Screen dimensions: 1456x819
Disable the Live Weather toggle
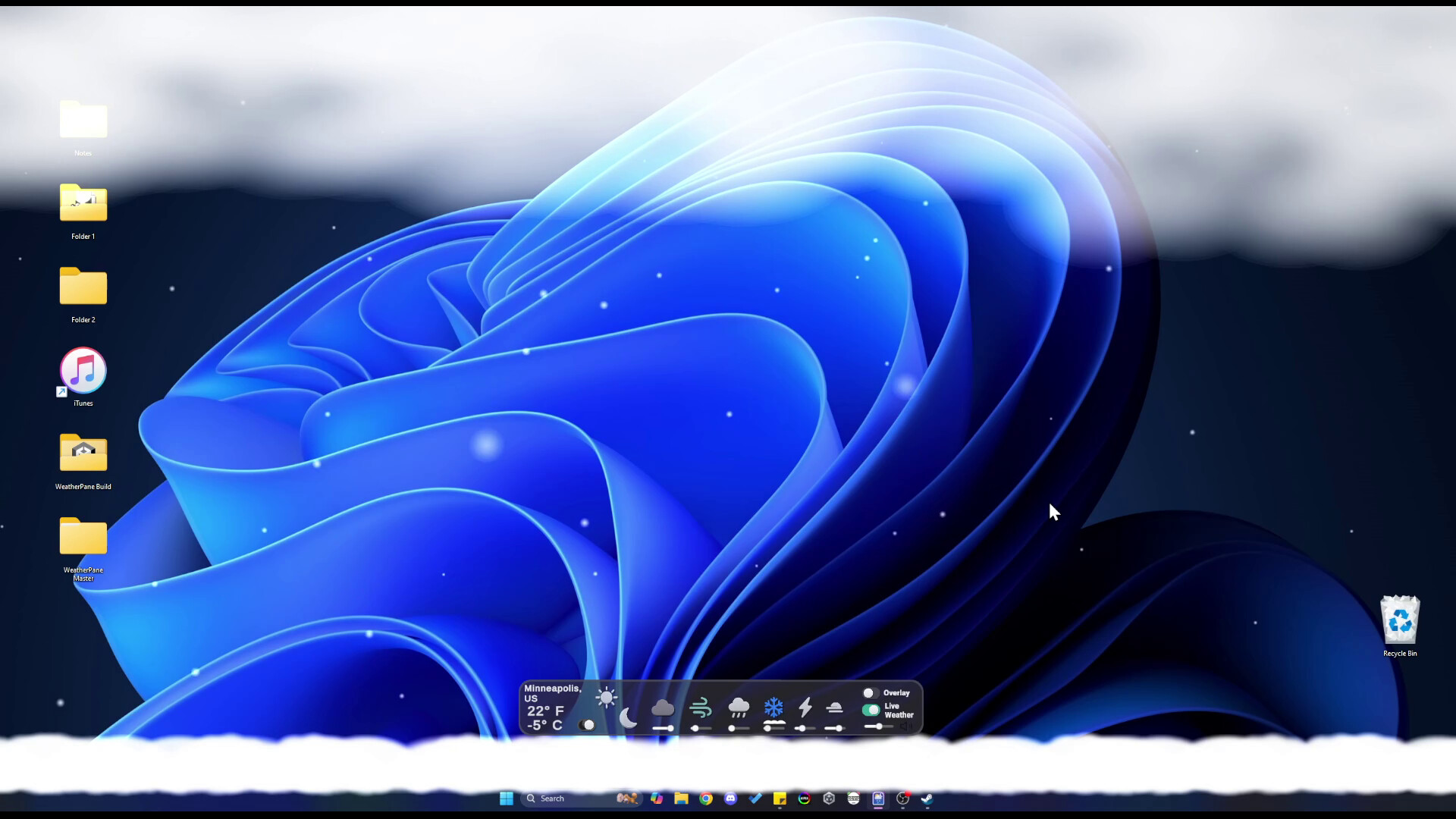pos(871,711)
